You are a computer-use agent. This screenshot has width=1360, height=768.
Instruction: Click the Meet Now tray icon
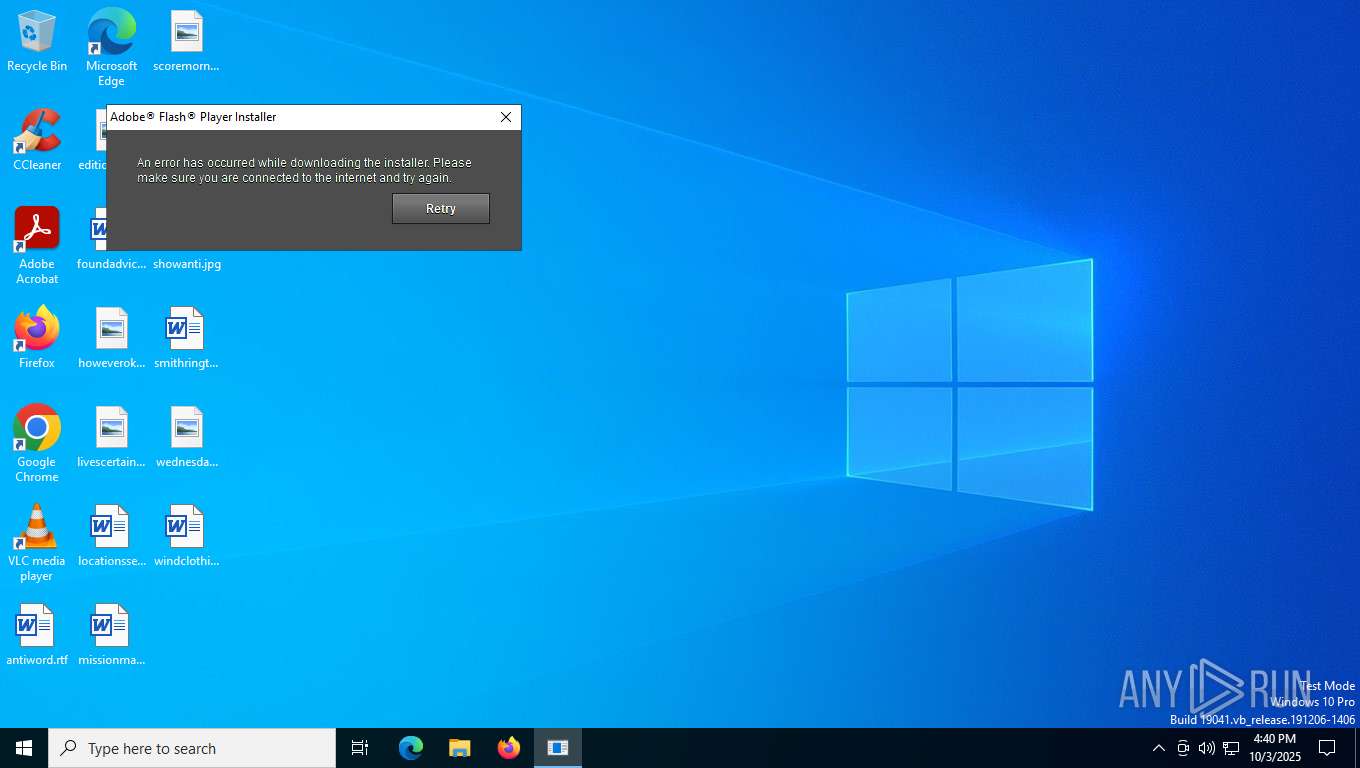pyautogui.click(x=1183, y=748)
